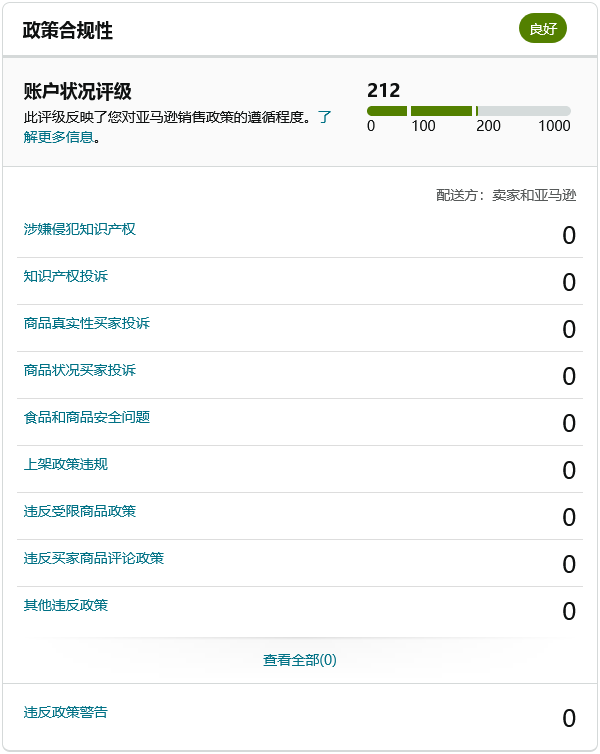The height and width of the screenshot is (754, 600).
Task: Click the green 良好 status badge
Action: (543, 28)
